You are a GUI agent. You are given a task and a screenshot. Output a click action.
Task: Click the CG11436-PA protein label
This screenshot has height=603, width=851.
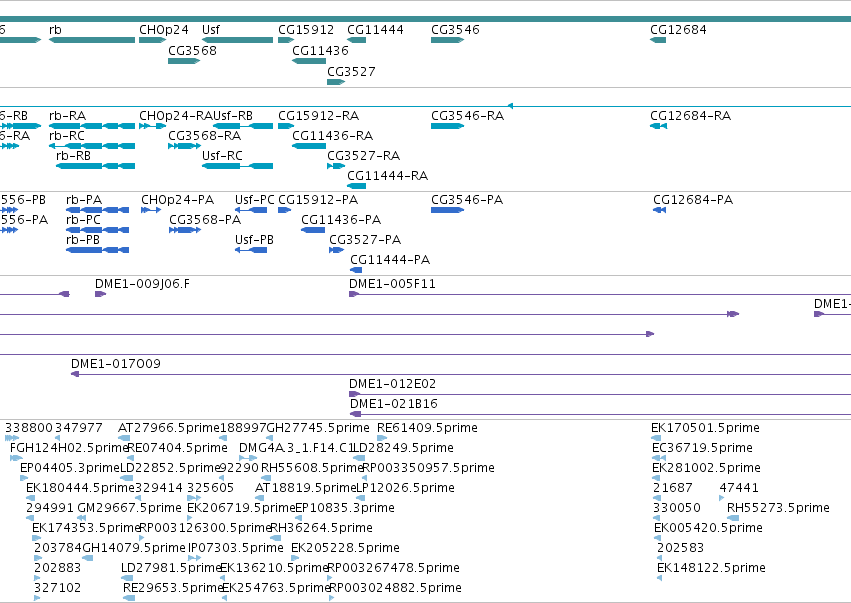341,220
